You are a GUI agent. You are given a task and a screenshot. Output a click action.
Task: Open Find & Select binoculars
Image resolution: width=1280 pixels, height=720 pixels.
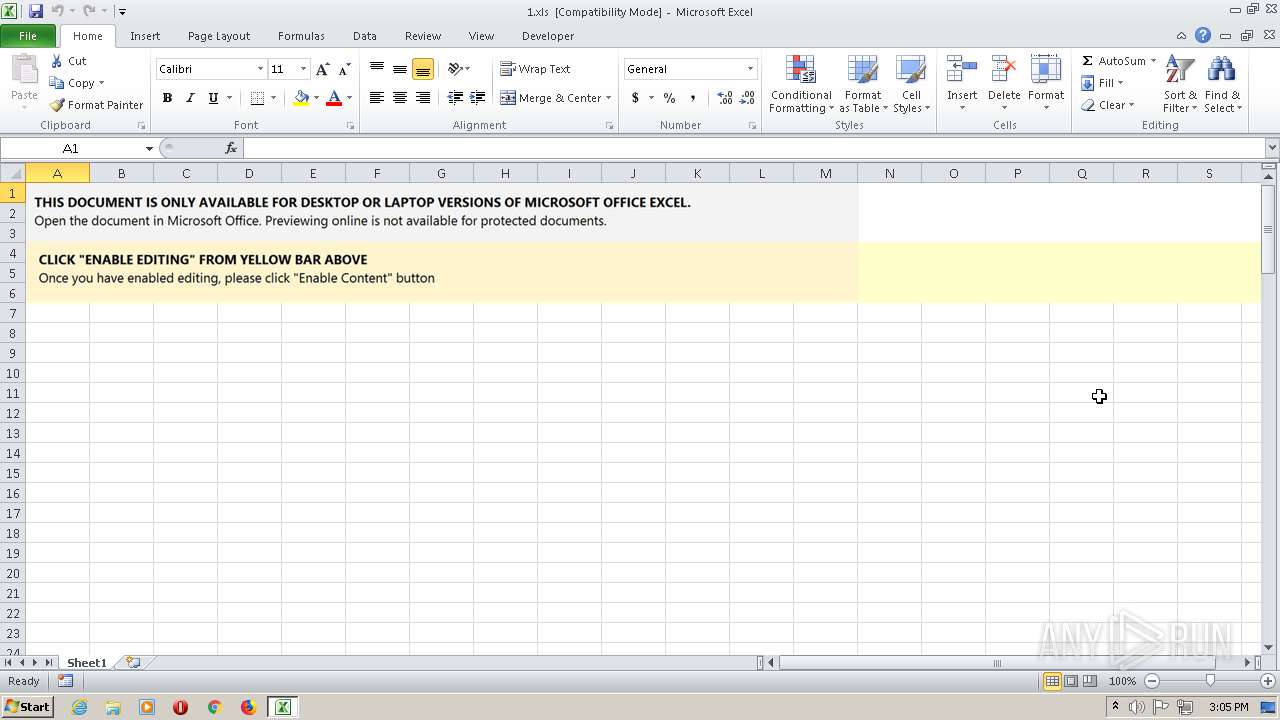point(1222,84)
